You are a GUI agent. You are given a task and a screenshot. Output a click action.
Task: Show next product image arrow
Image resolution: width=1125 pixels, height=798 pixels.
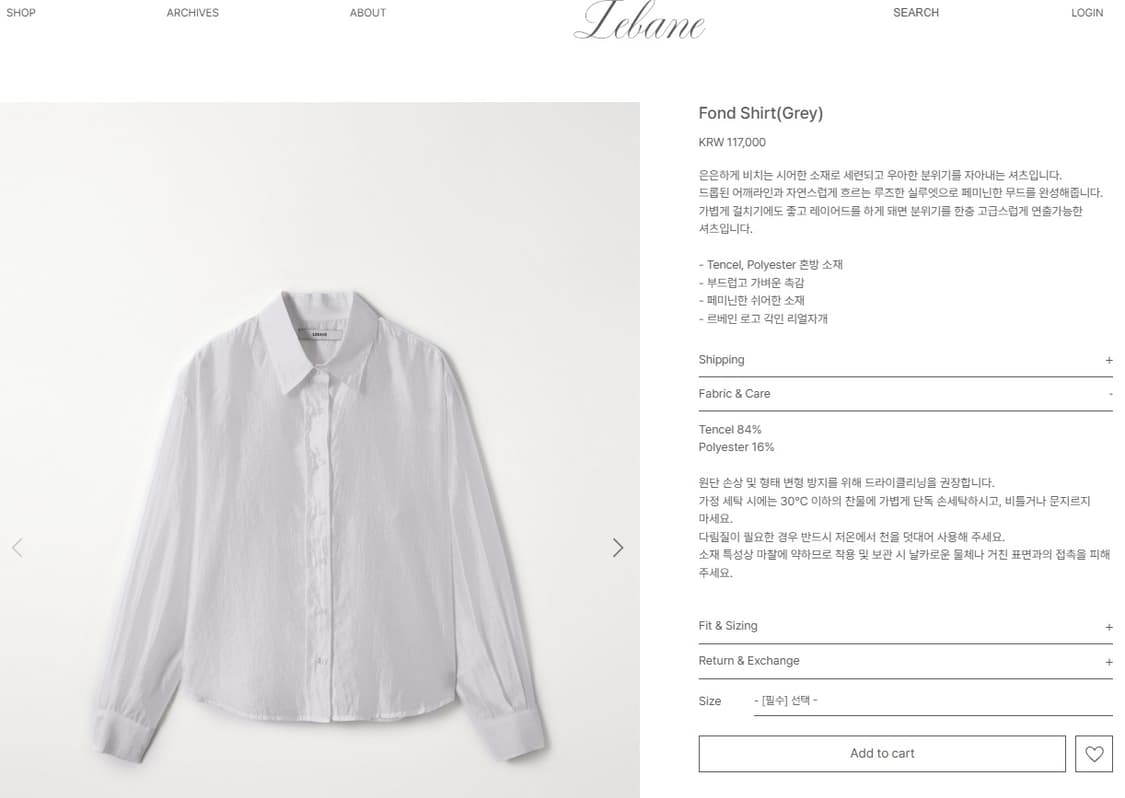click(x=618, y=548)
